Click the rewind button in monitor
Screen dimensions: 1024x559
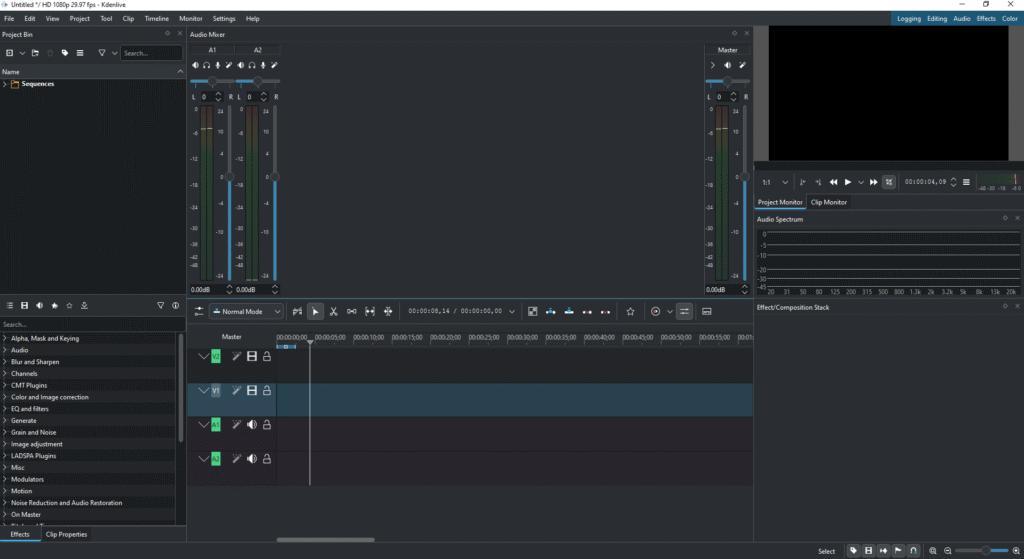click(x=834, y=182)
